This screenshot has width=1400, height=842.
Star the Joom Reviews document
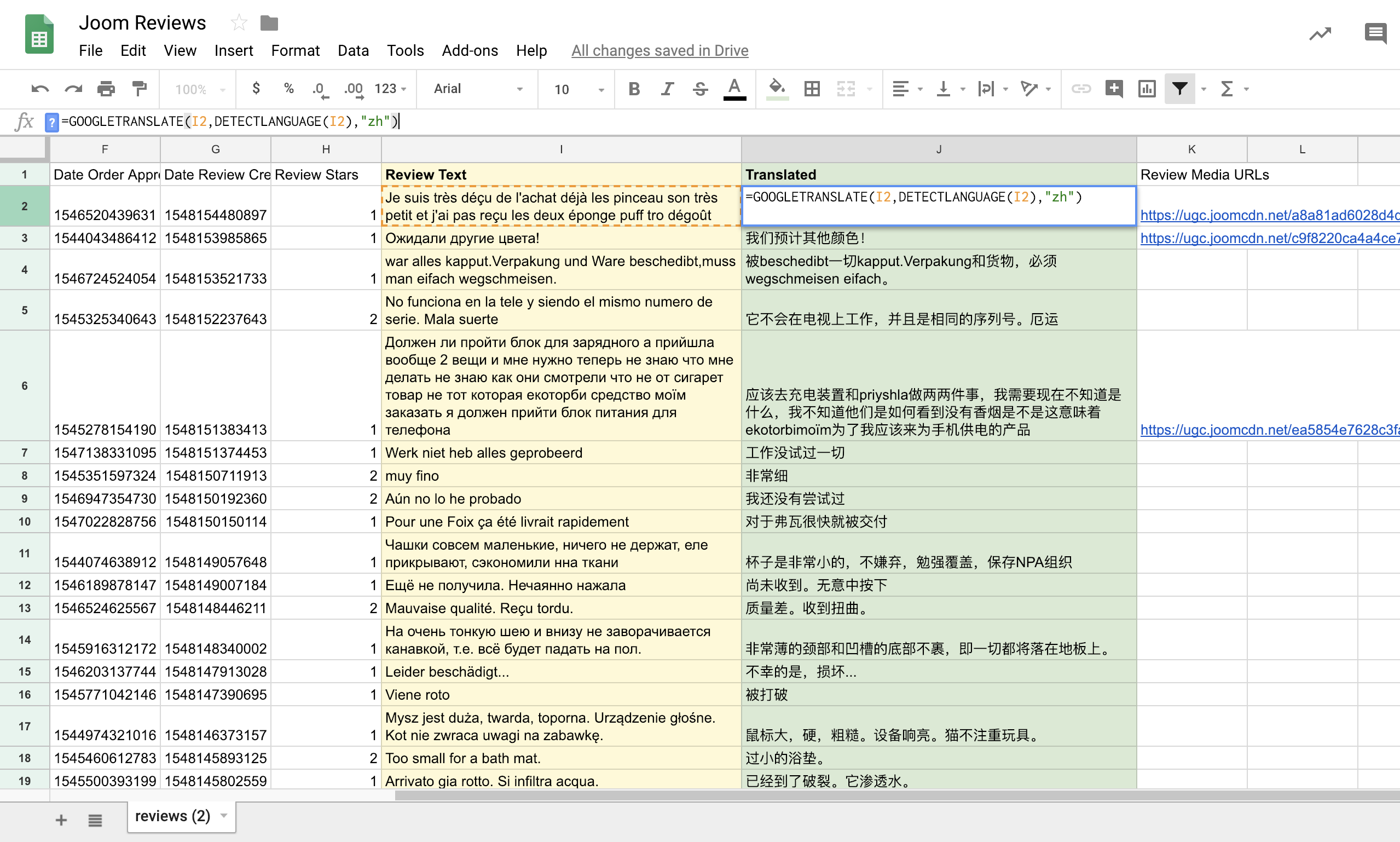(x=239, y=23)
